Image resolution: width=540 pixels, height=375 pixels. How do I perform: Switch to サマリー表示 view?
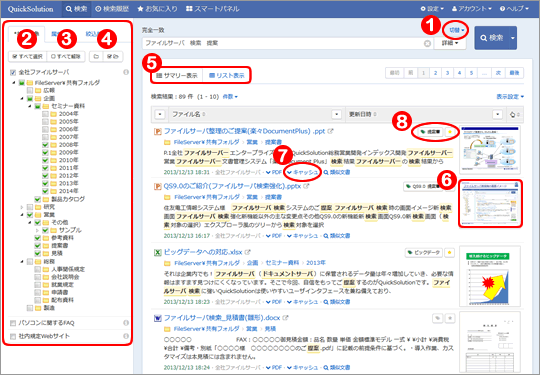click(177, 75)
